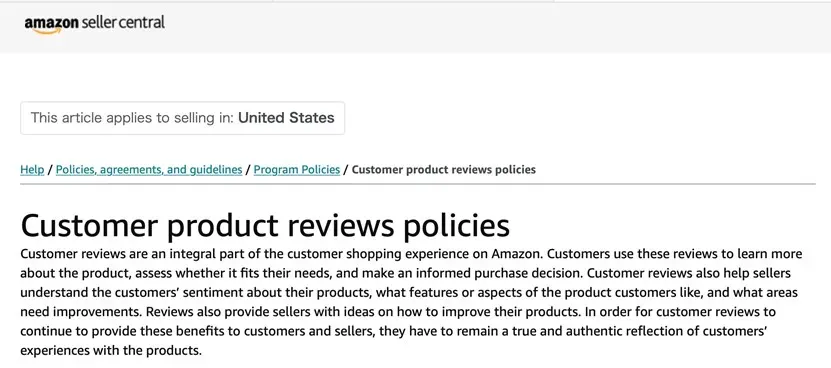The height and width of the screenshot is (368, 831).
Task: Click the orange Amazon smile arrow
Action: (47, 31)
